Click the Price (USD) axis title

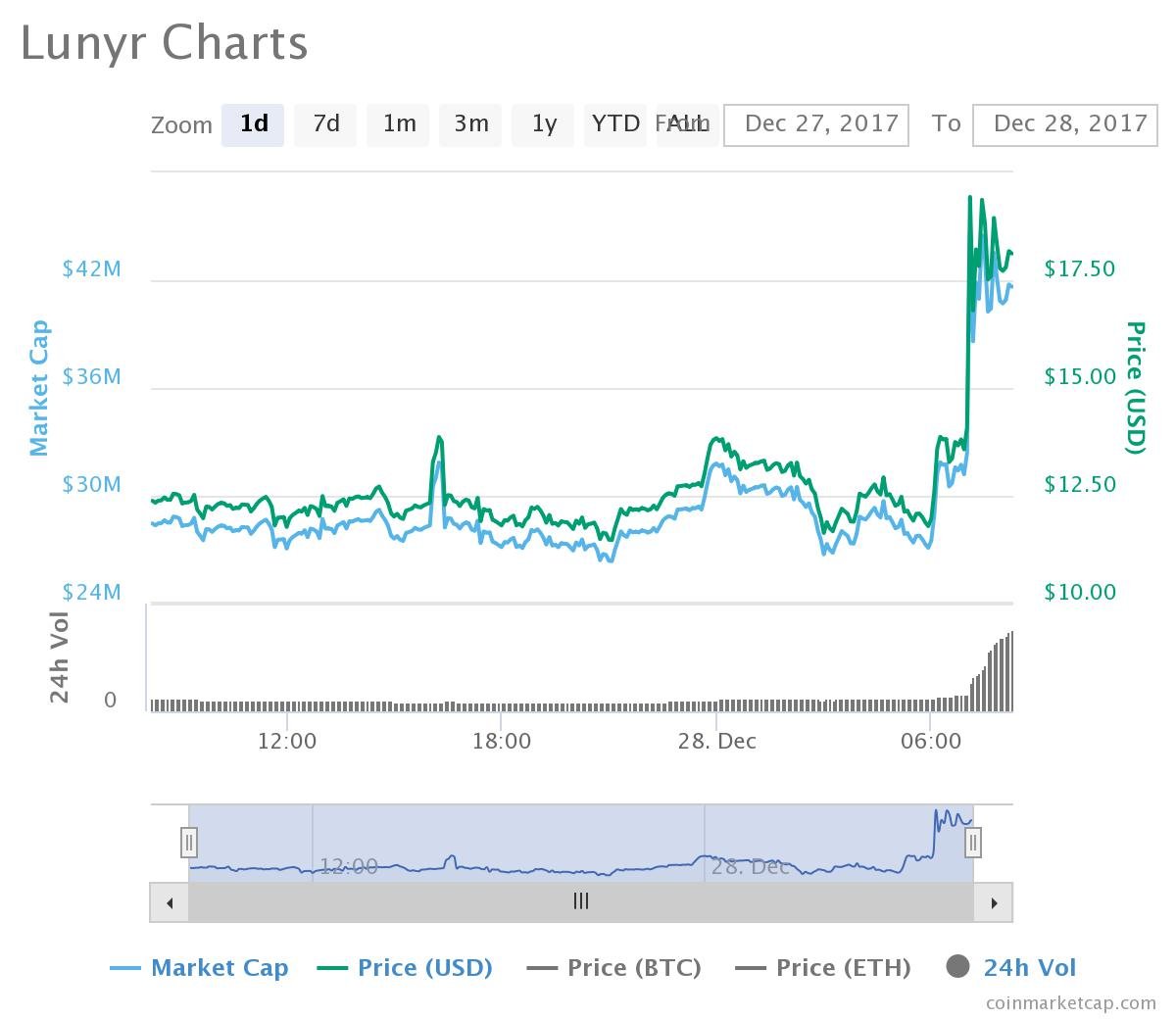coord(1135,388)
